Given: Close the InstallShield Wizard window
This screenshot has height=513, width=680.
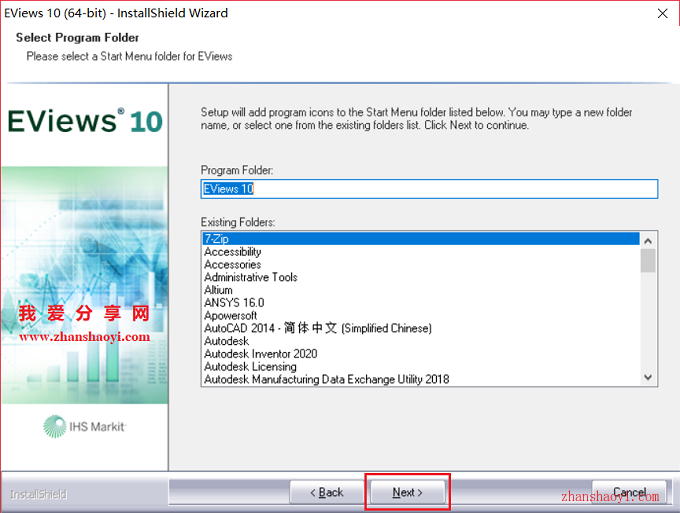Looking at the screenshot, I should click(662, 13).
